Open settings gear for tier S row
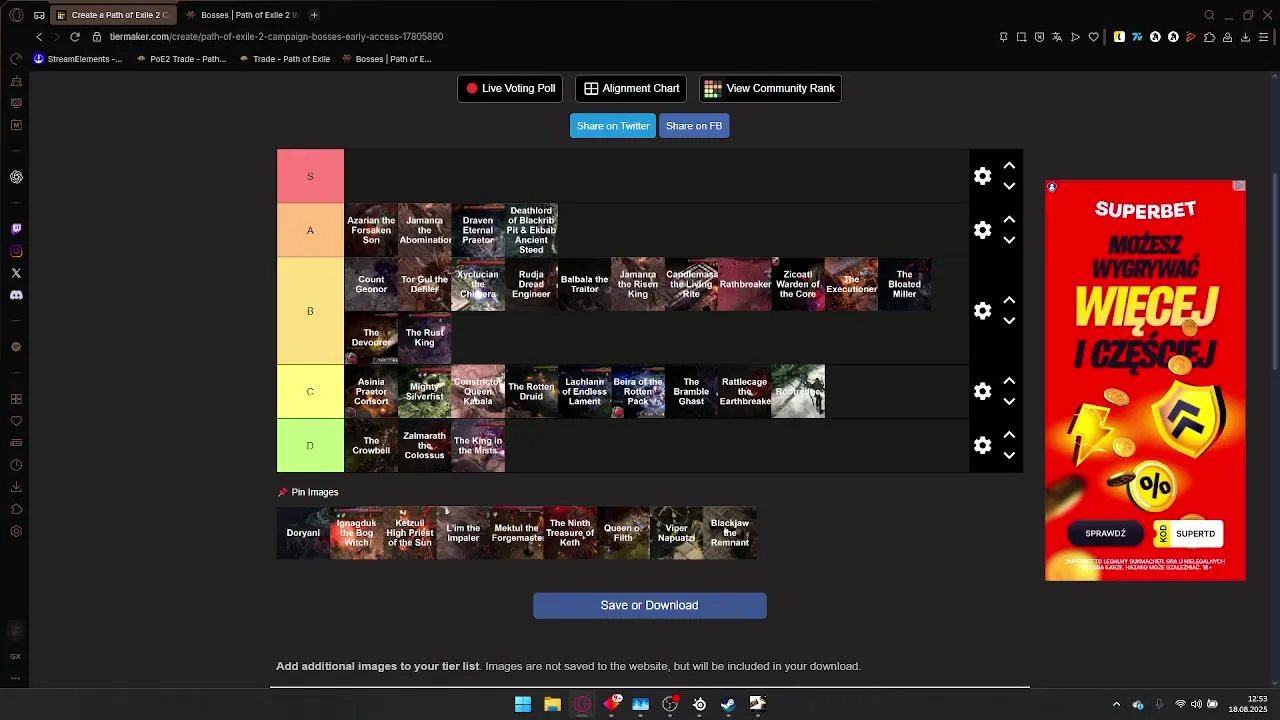1280x720 pixels. 983,176
